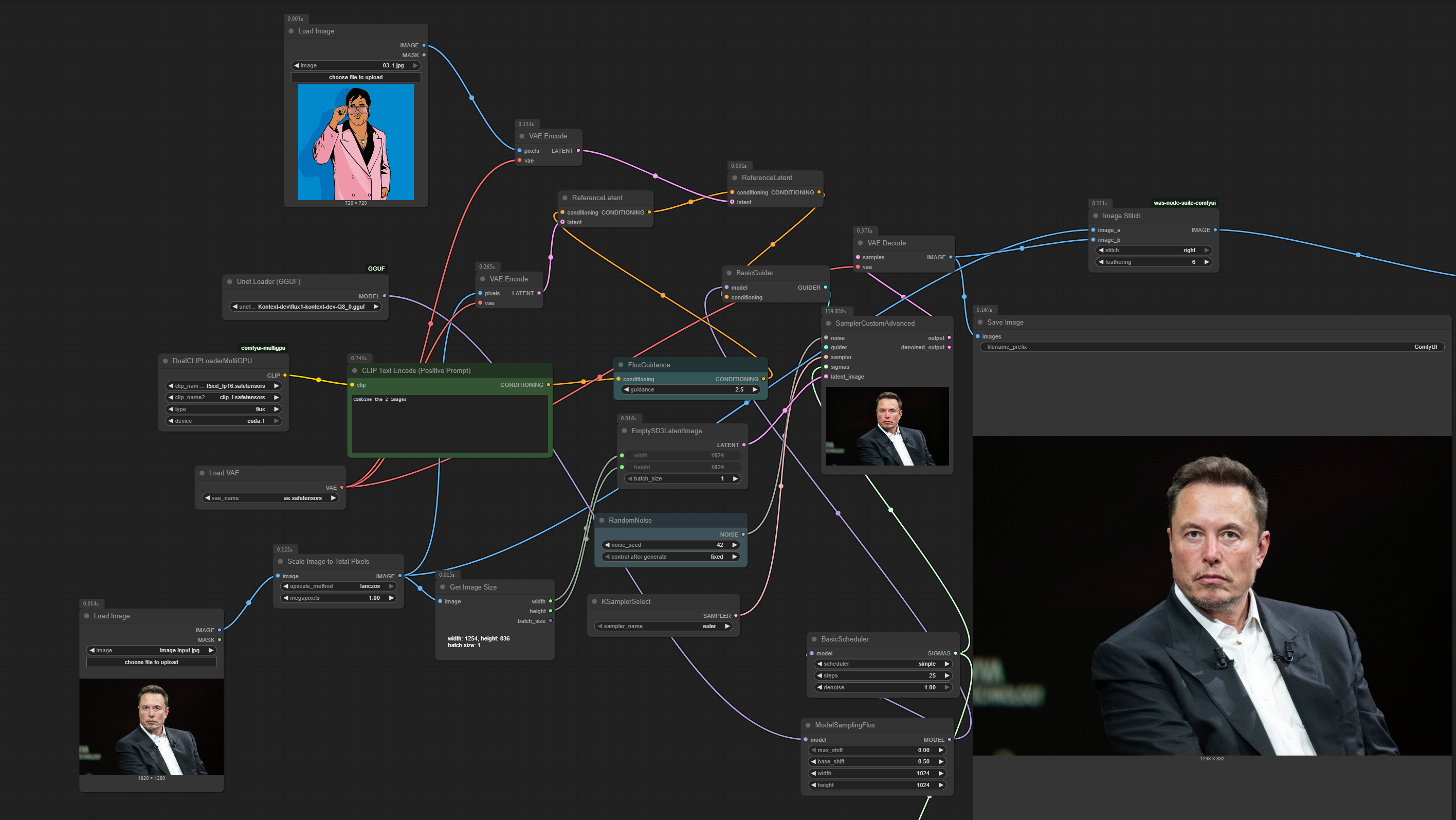Collapse the Load VAE node via its title dot
This screenshot has width=1456, height=820.
click(202, 473)
